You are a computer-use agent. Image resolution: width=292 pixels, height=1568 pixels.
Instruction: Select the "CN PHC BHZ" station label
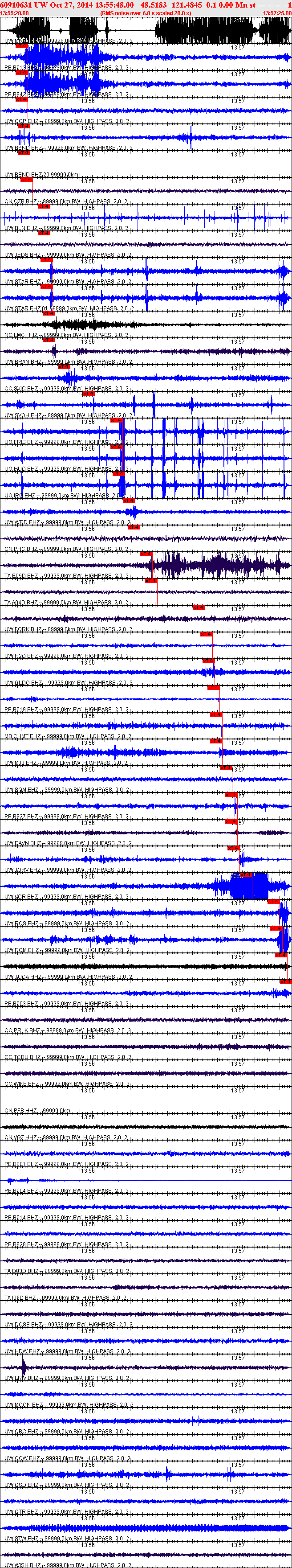(x=21, y=550)
